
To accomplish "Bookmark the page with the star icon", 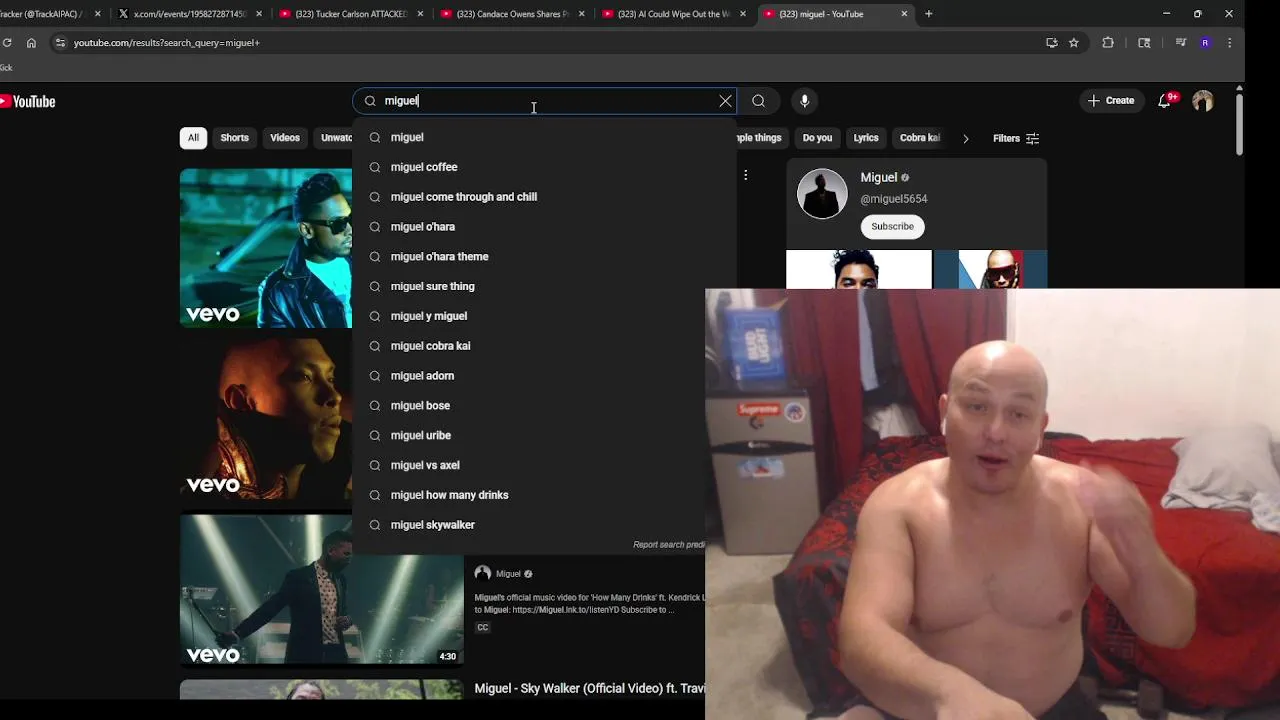I will (x=1073, y=43).
